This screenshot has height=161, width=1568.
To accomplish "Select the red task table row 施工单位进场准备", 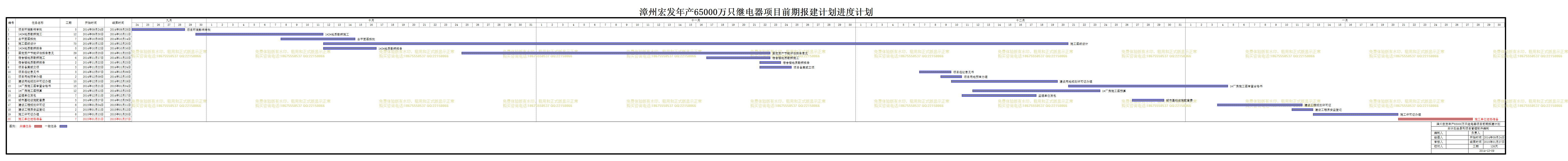I will [69, 119].
